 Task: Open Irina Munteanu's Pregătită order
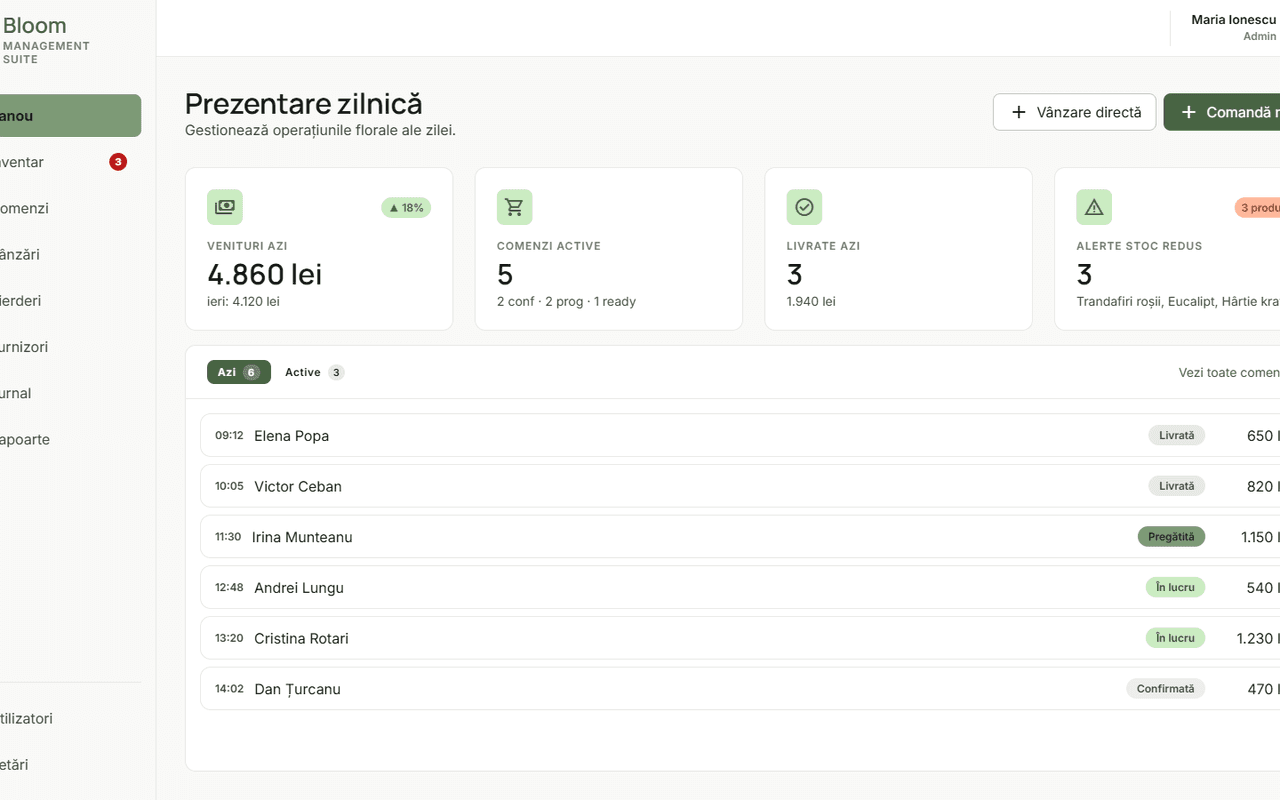740,537
